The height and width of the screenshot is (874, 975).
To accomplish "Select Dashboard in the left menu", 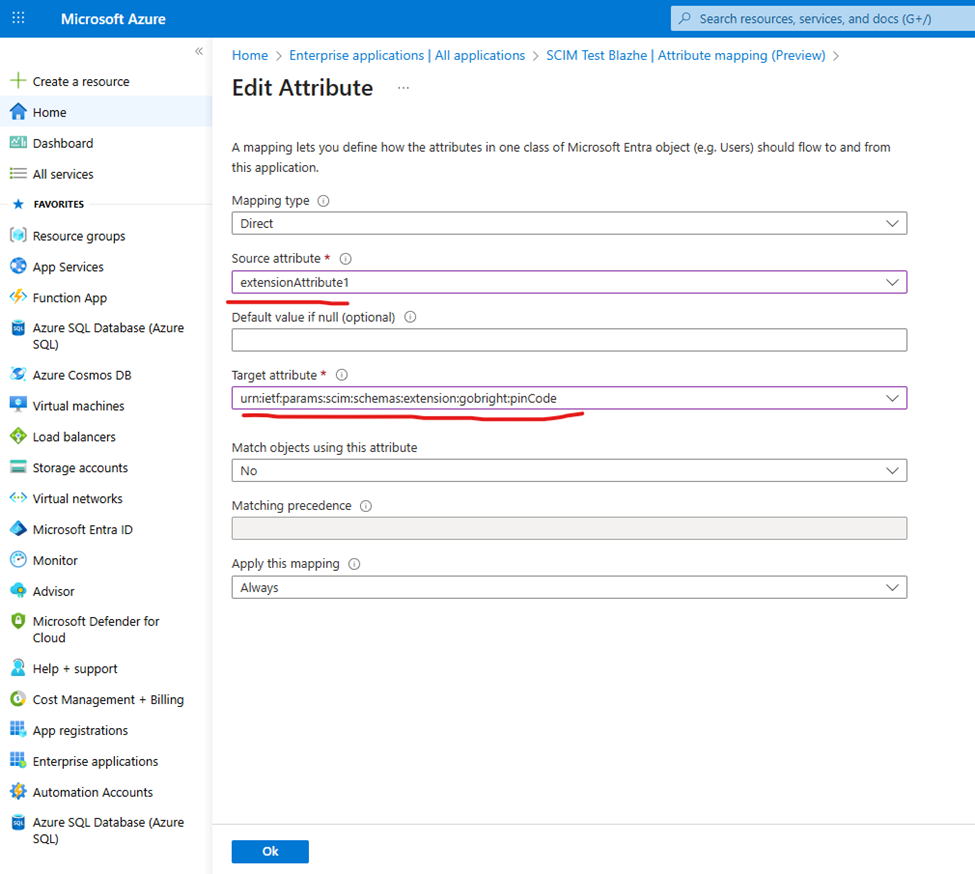I will tap(62, 143).
